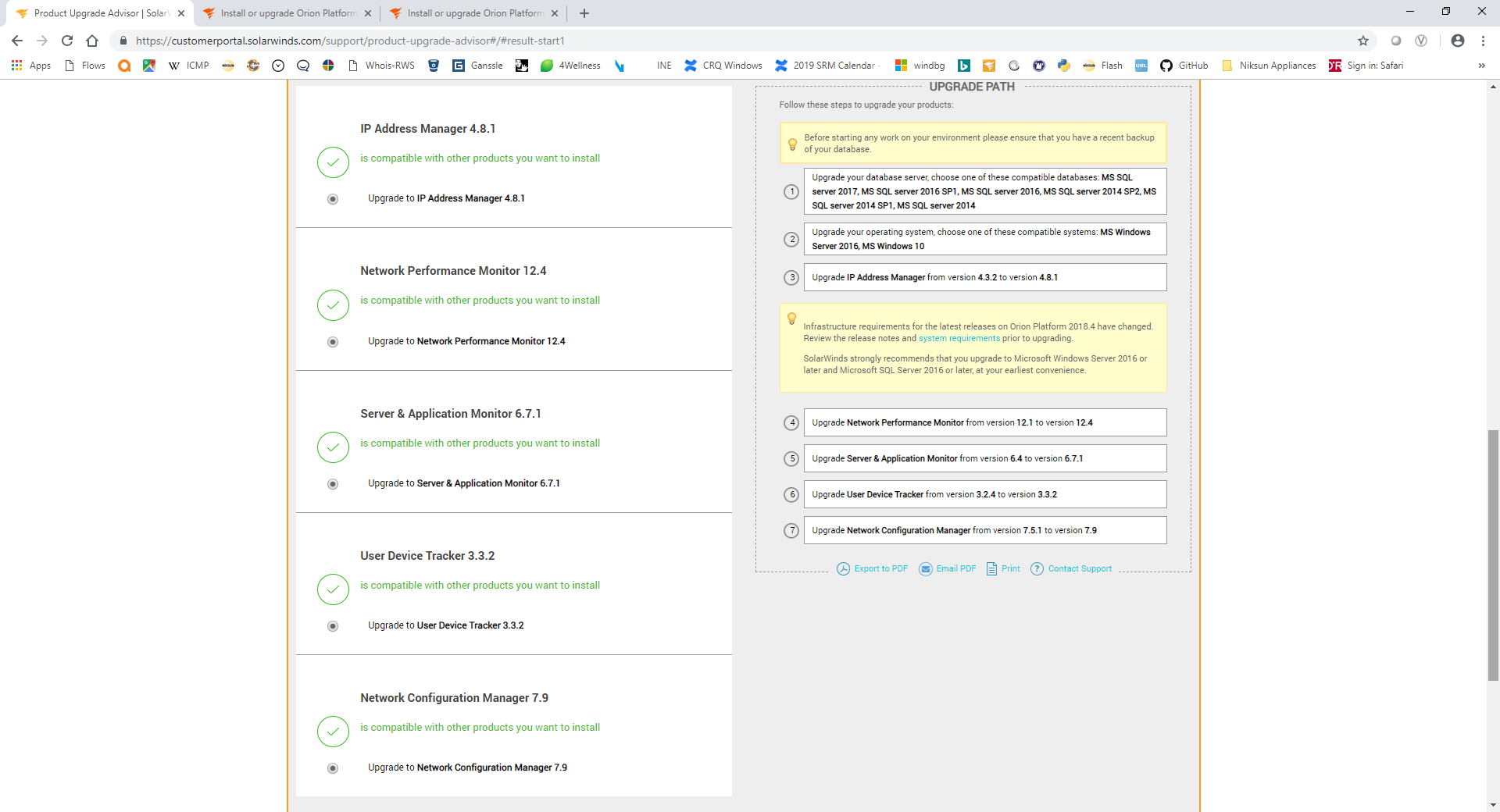Viewport: 1500px width, 812px height.
Task: Open a new browser tab
Action: coord(584,13)
